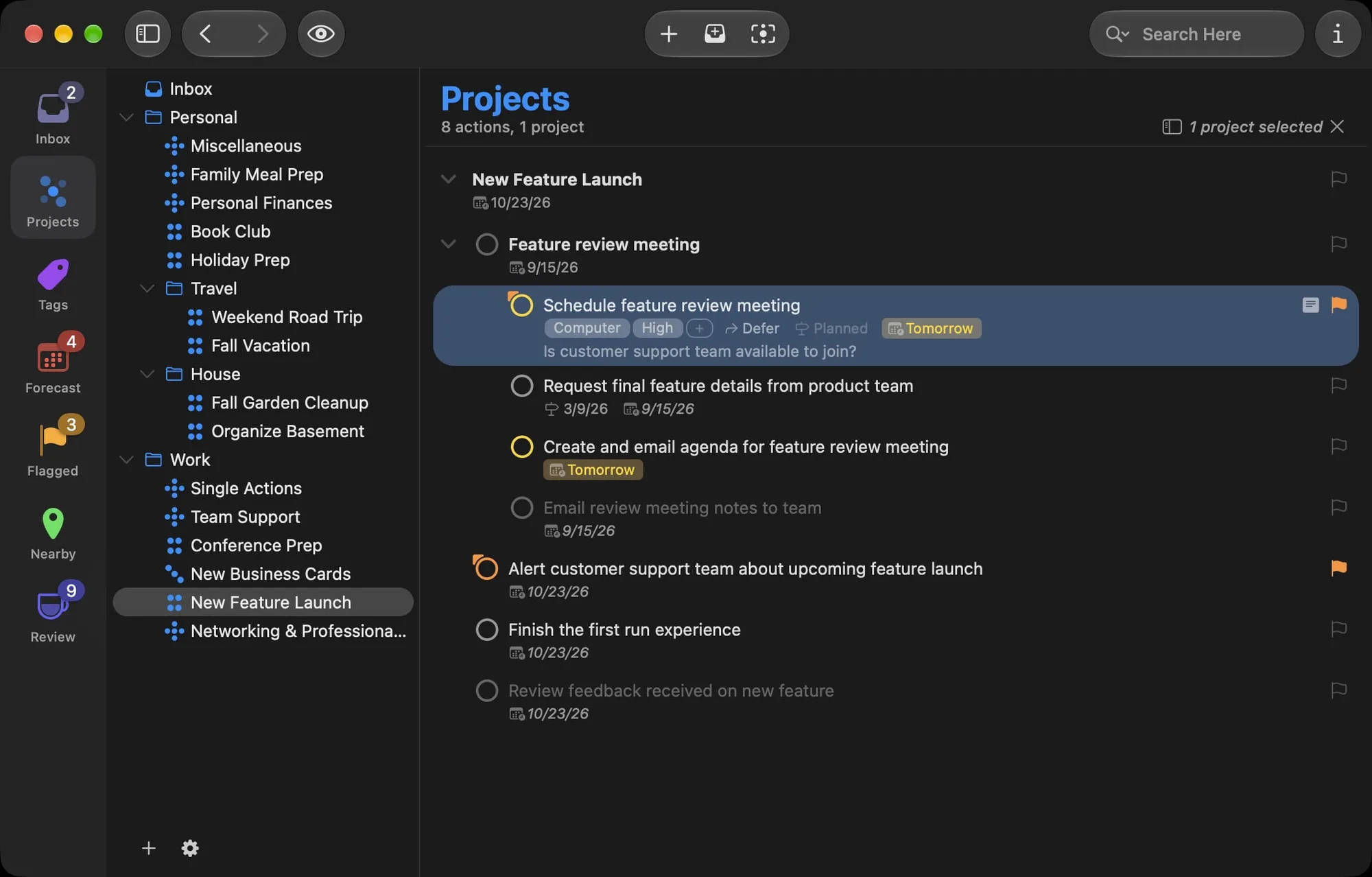
Task: Collapse the Personal folder
Action: coord(126,117)
